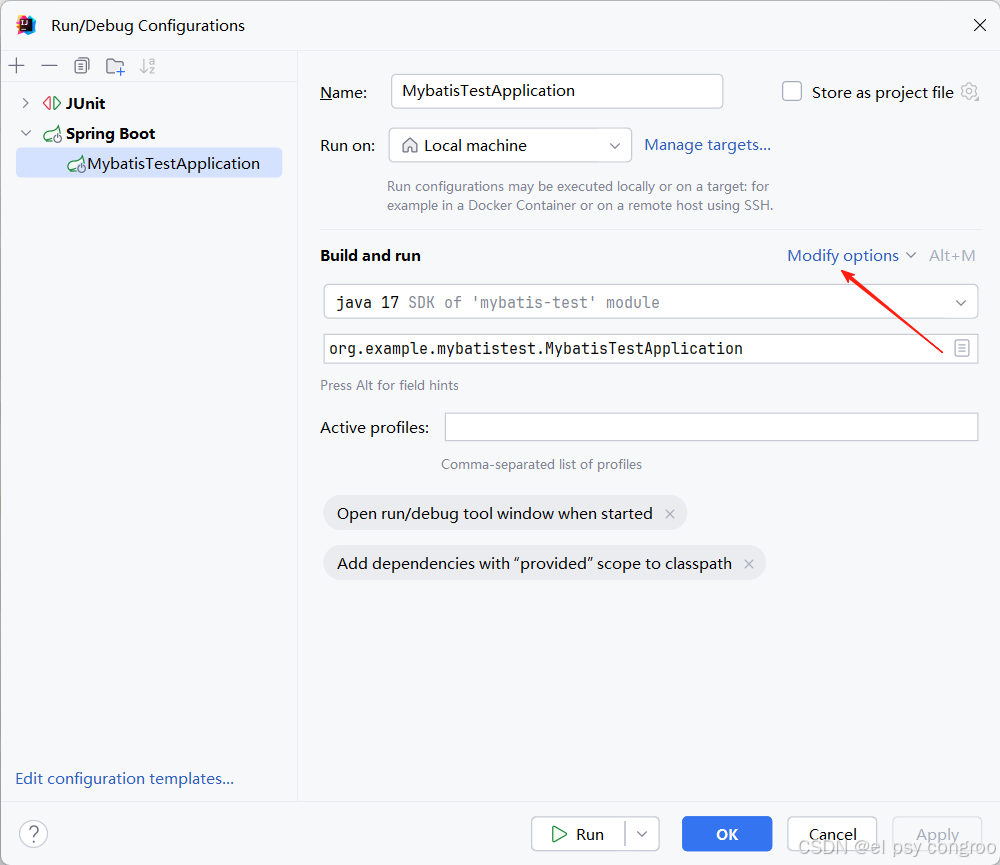Confirm with the OK button
This screenshot has width=1000, height=865.
(x=727, y=834)
